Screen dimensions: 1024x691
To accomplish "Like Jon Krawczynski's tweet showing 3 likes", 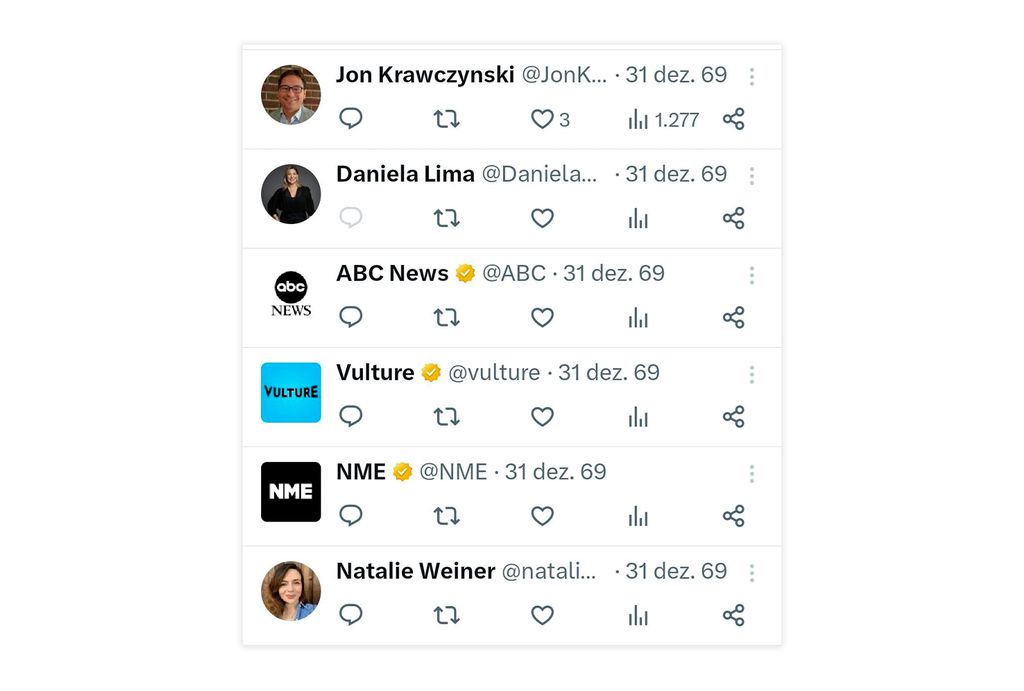I will pos(542,118).
